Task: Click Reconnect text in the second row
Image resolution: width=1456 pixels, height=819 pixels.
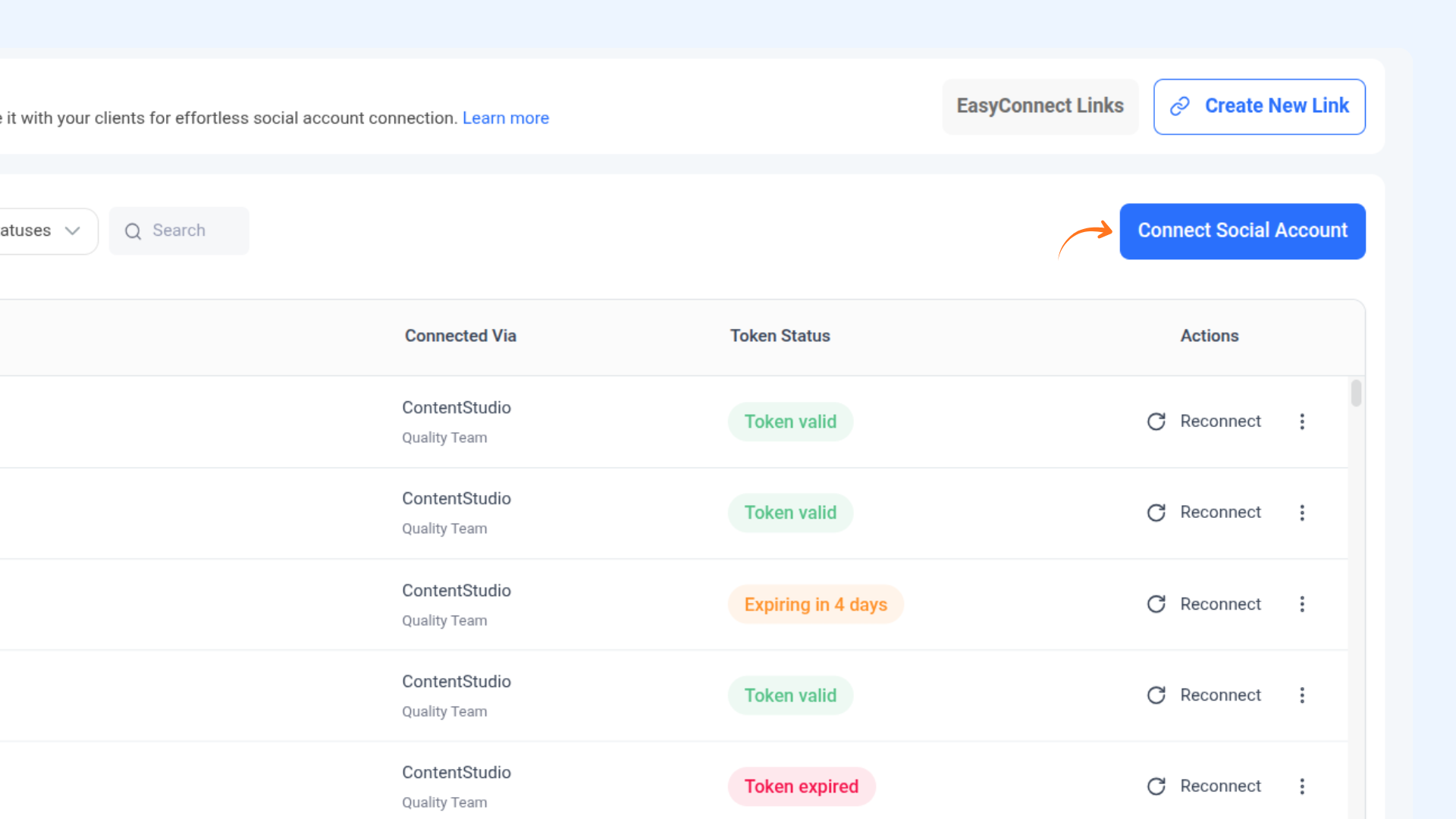Action: tap(1220, 513)
